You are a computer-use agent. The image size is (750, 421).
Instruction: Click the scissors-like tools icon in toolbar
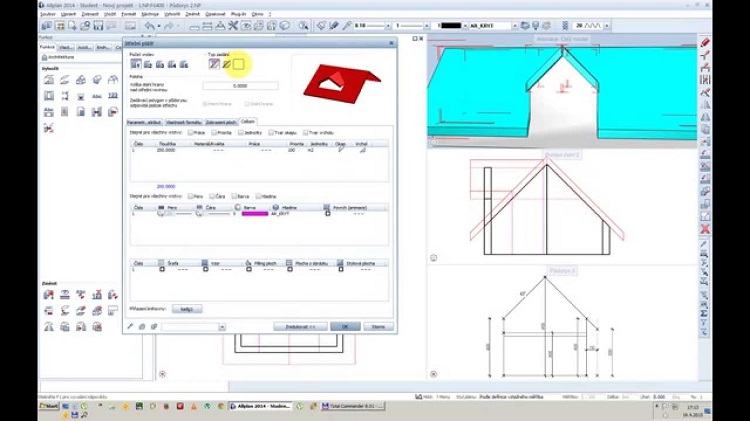pyautogui.click(x=233, y=26)
